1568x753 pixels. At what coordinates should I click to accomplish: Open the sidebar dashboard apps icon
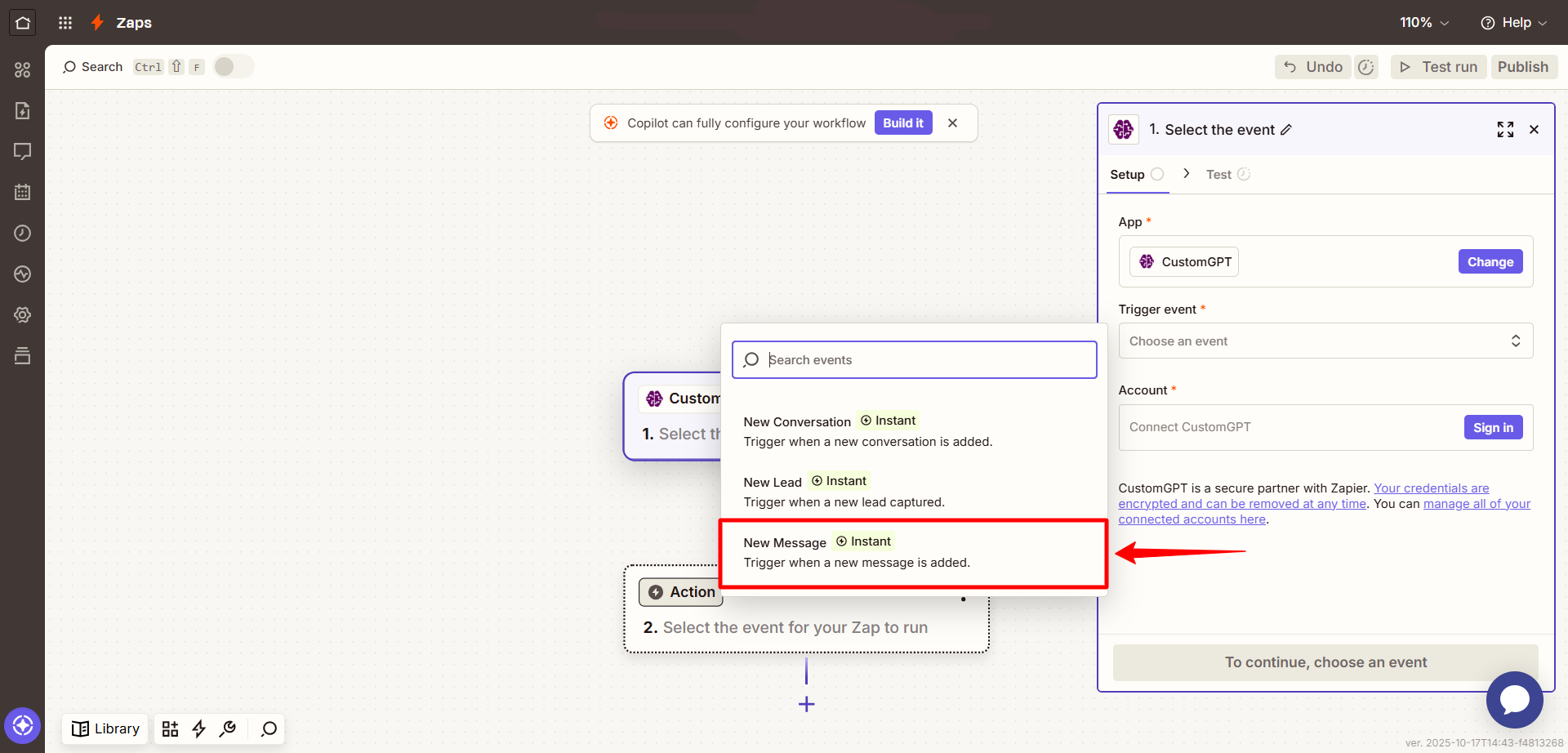(22, 69)
